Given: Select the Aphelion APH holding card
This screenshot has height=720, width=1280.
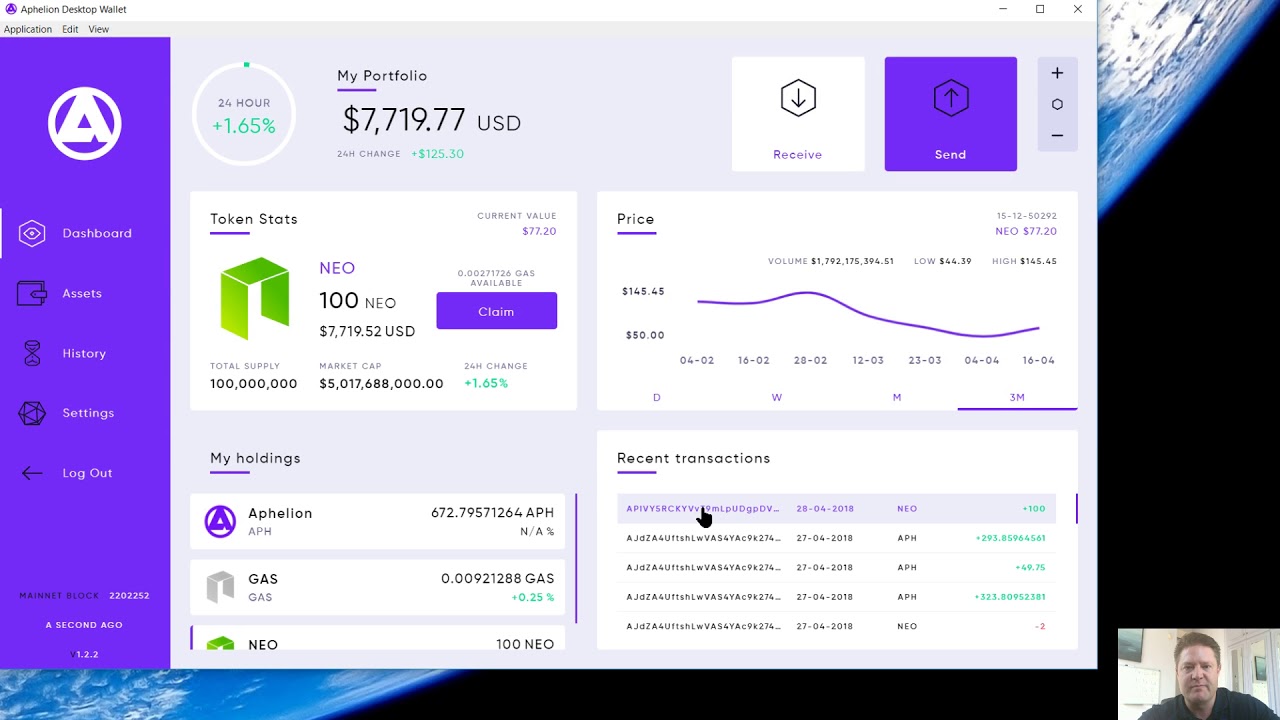Looking at the screenshot, I should (x=377, y=521).
